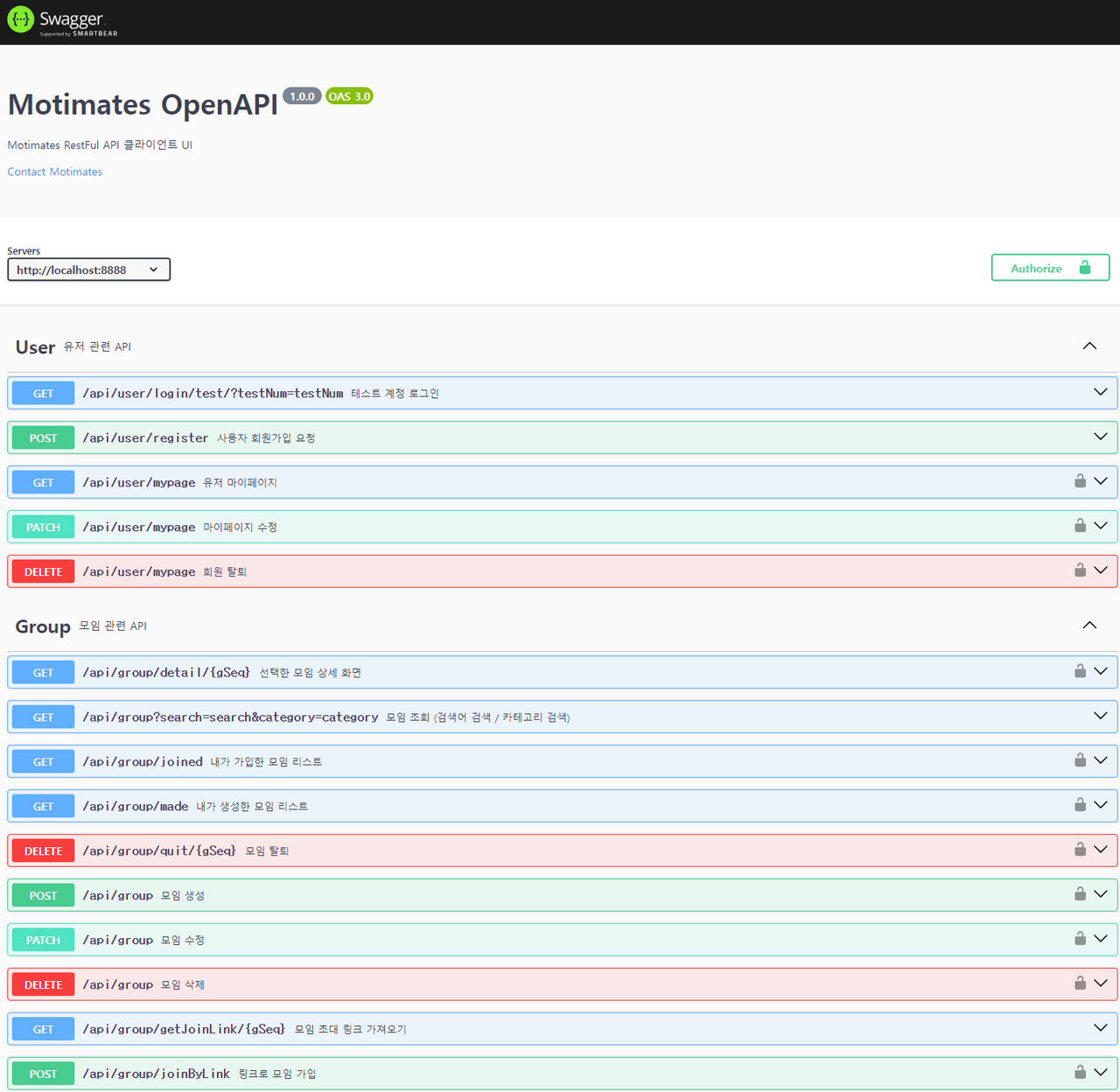
Task: Expand chevron on /api/group?search row
Action: point(1101,716)
